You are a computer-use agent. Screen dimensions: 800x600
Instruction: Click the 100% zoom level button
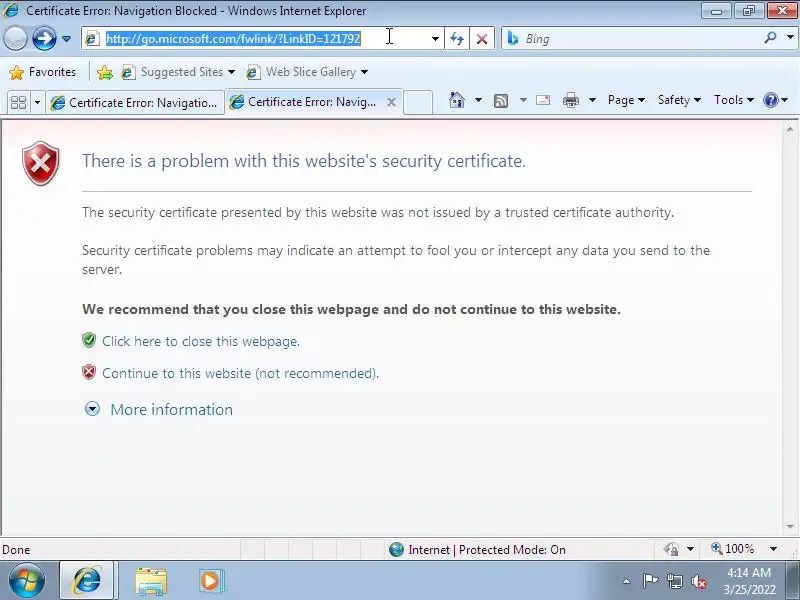[x=733, y=549]
